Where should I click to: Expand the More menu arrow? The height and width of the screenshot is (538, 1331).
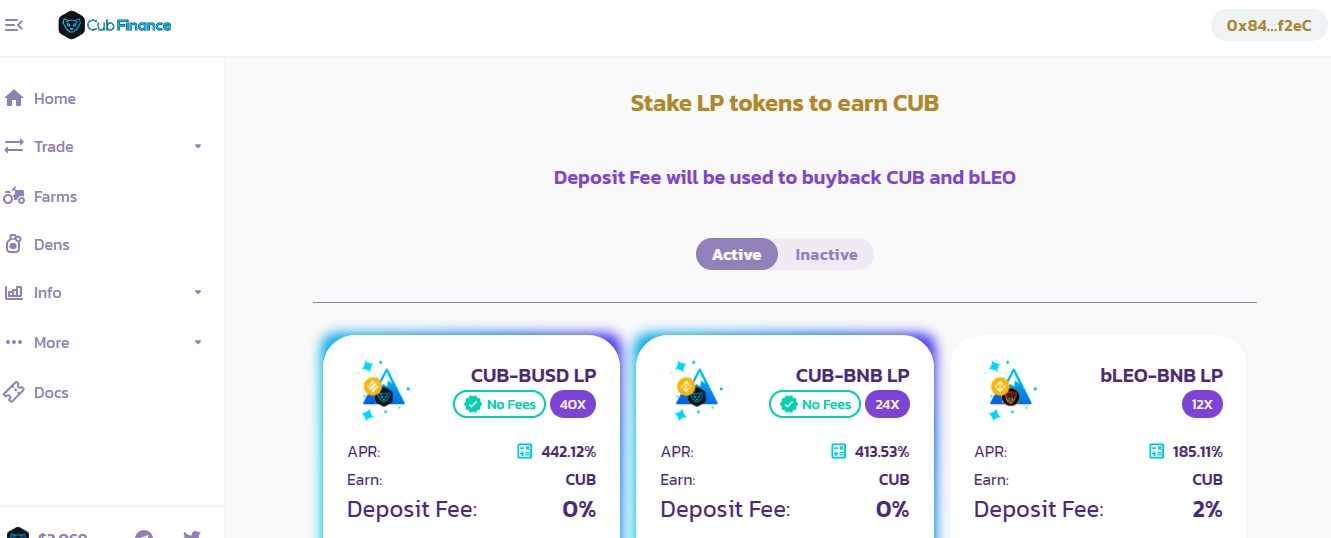198,342
